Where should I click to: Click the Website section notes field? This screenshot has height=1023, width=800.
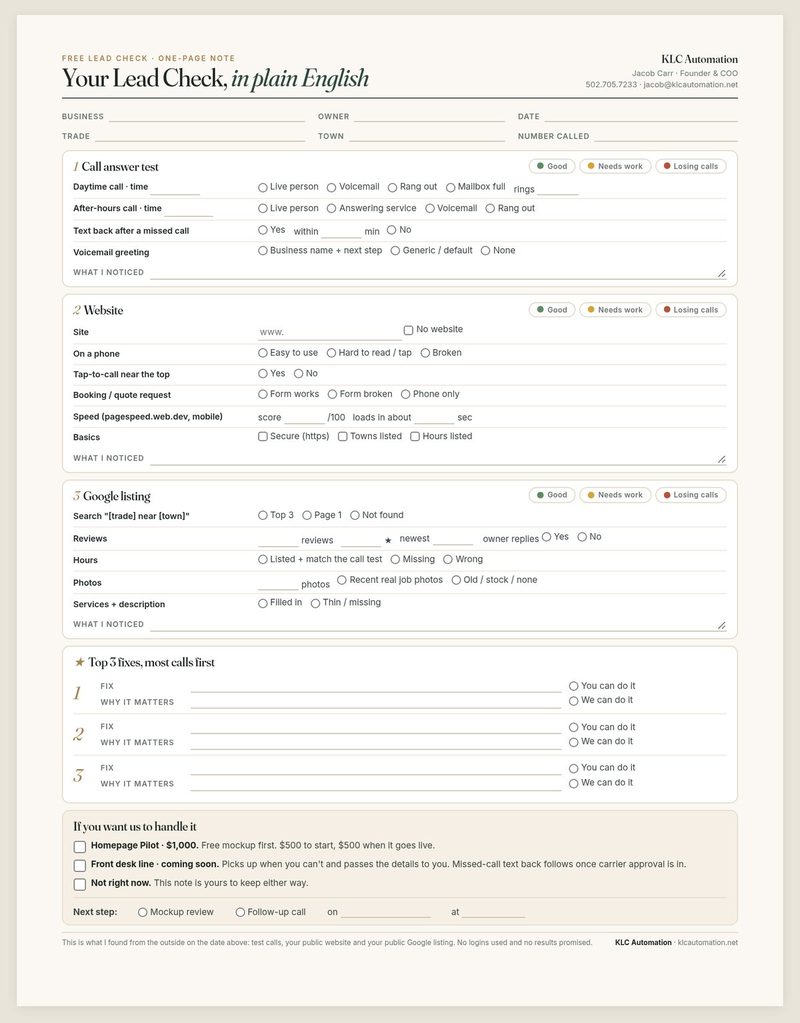(438, 459)
